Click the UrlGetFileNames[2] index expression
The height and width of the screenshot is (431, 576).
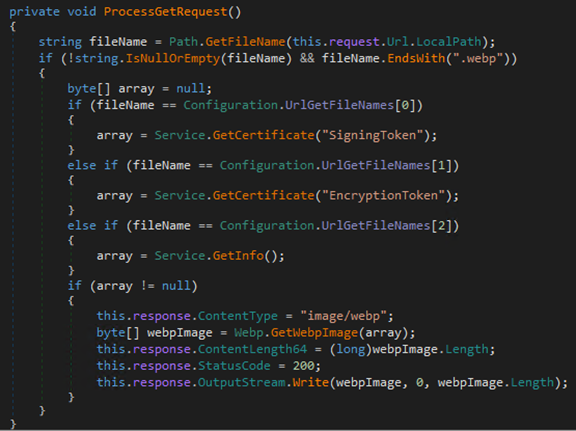[x=387, y=226]
